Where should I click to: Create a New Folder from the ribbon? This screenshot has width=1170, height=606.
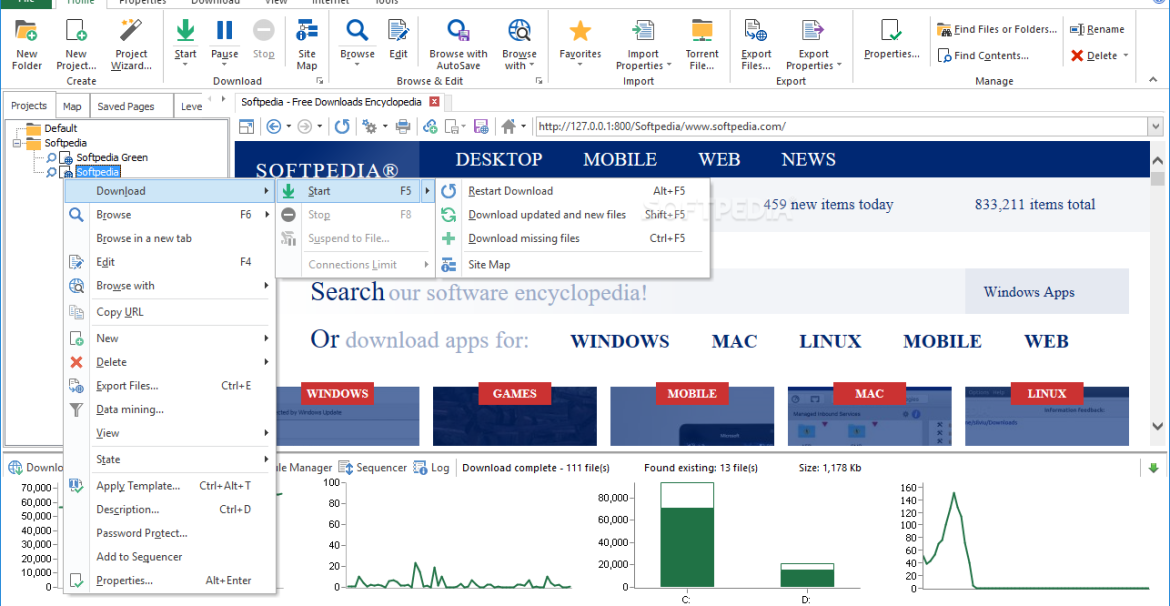click(27, 43)
